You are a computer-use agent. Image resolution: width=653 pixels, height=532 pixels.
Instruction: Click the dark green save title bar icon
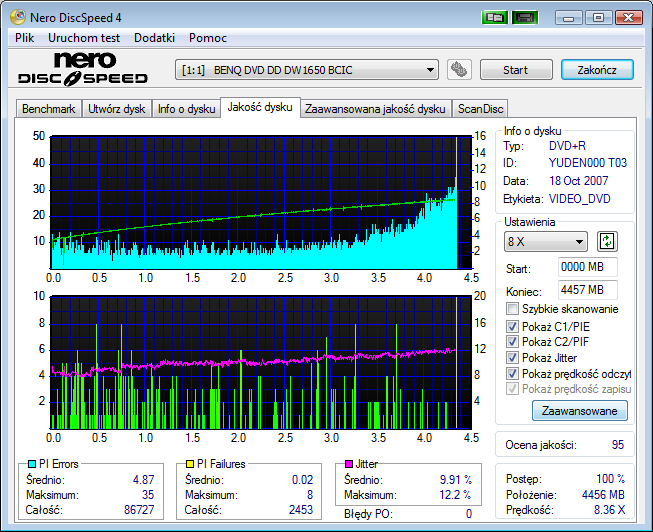click(525, 17)
